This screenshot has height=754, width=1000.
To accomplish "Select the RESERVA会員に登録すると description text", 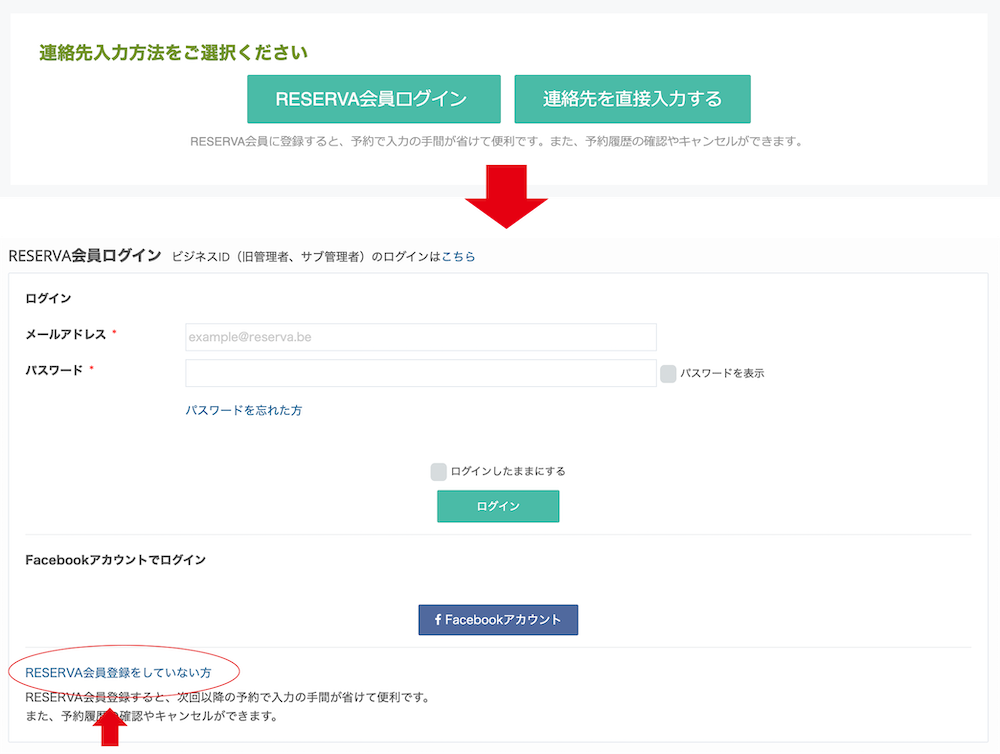I will click(496, 141).
